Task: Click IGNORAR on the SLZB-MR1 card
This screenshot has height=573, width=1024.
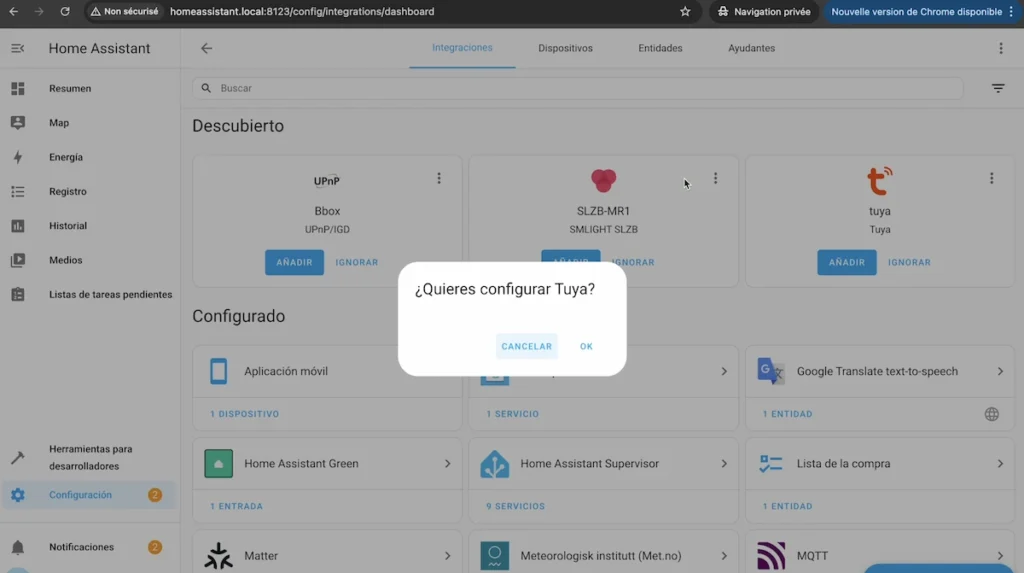Action: (x=633, y=262)
